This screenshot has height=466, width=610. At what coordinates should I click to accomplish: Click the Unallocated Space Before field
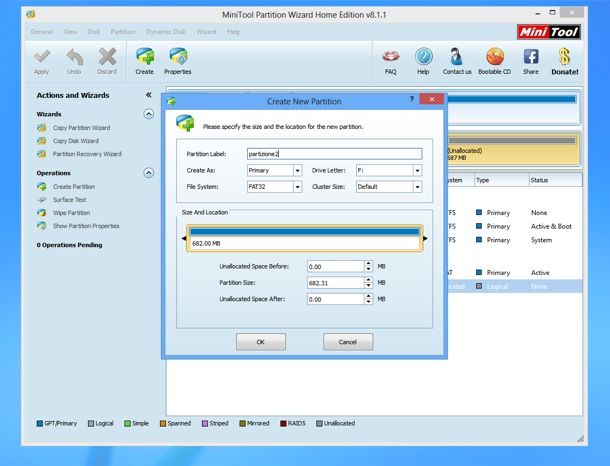point(335,266)
